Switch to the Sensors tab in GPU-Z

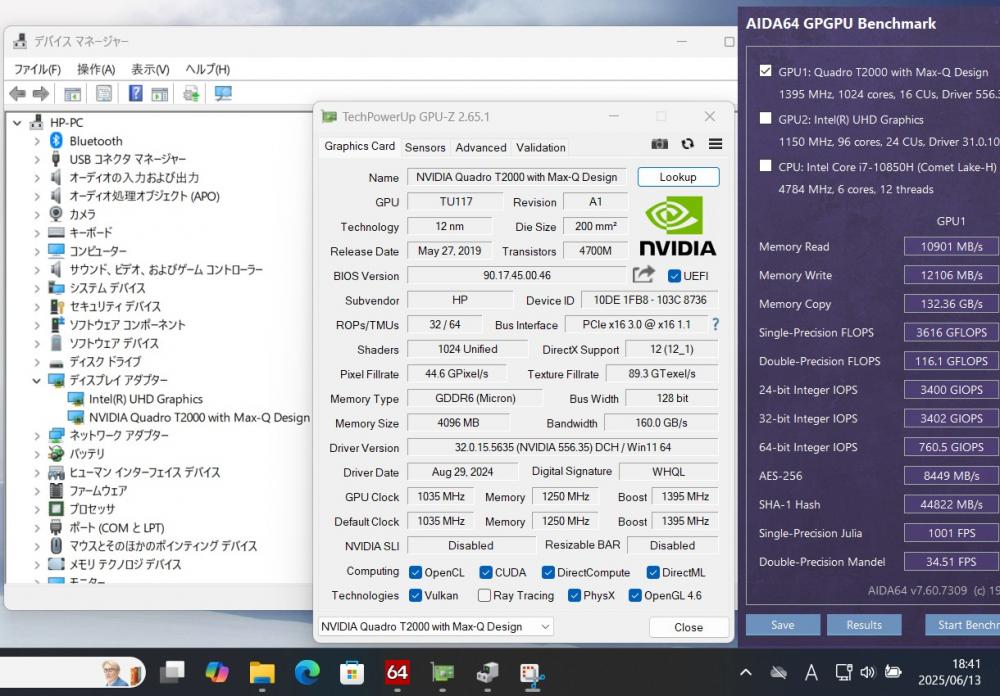(x=425, y=147)
